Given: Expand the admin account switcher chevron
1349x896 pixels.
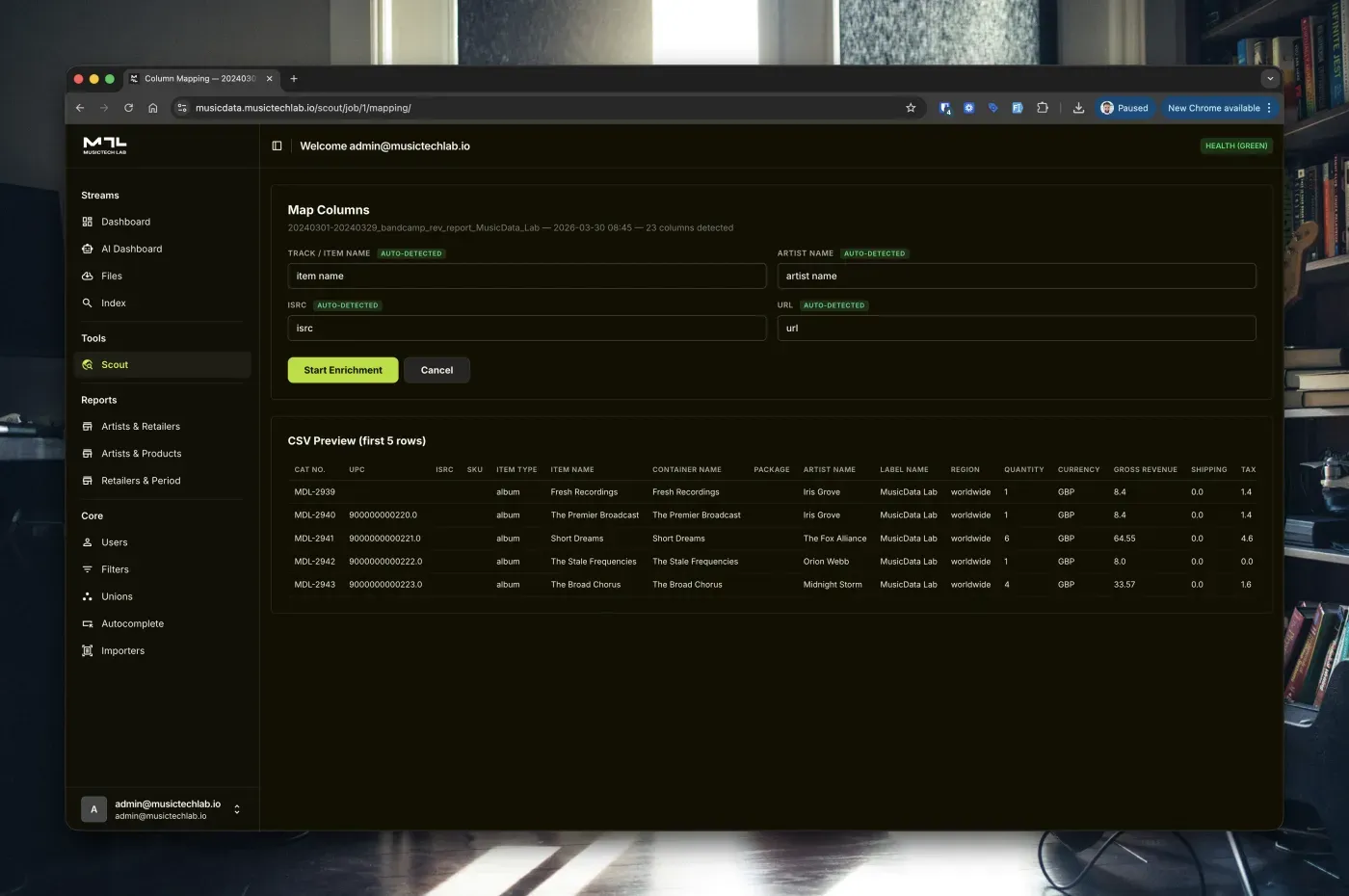Looking at the screenshot, I should coord(237,809).
